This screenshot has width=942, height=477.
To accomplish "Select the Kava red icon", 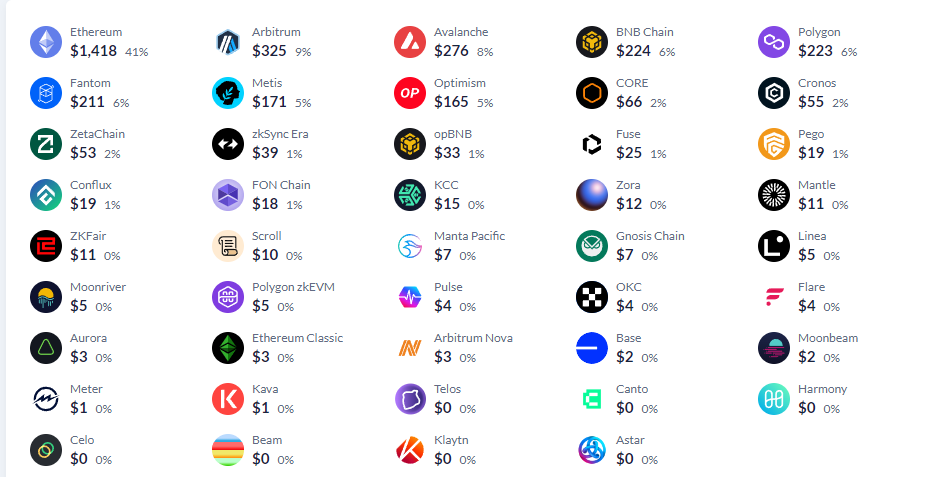I will pos(228,399).
